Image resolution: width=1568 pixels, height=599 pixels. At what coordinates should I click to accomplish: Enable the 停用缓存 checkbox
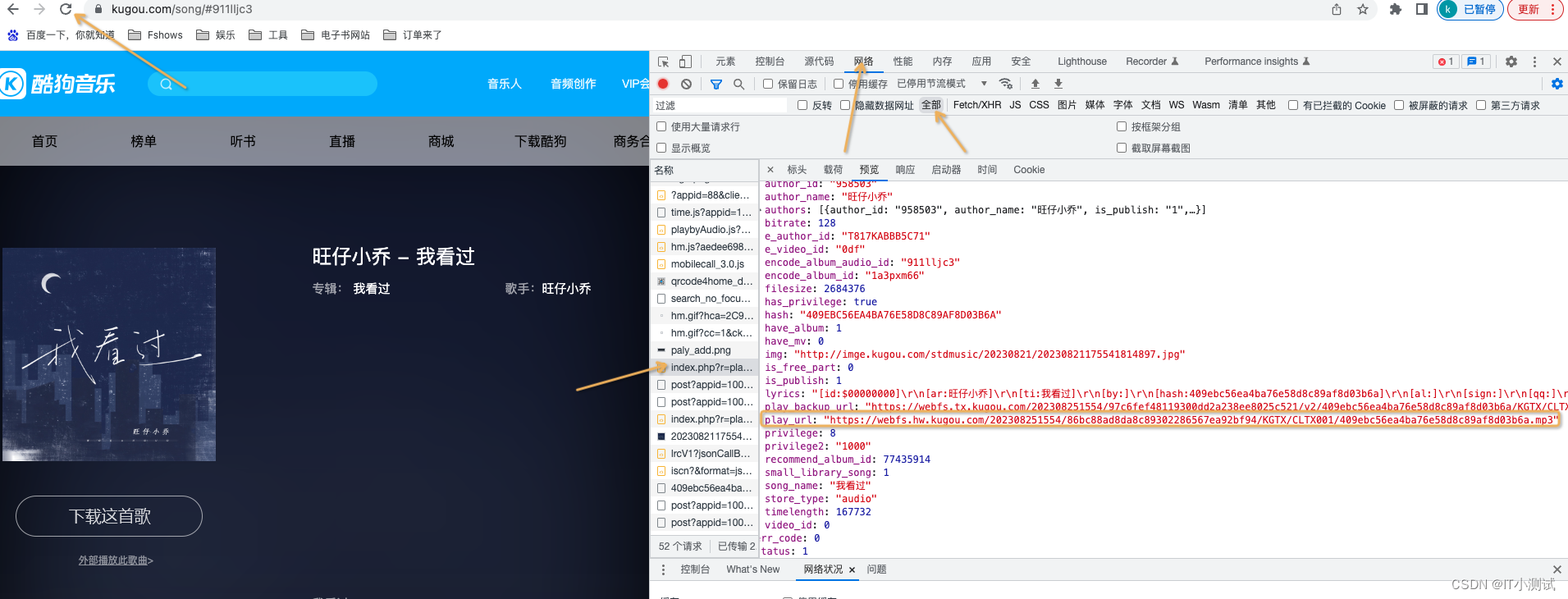pyautogui.click(x=839, y=84)
